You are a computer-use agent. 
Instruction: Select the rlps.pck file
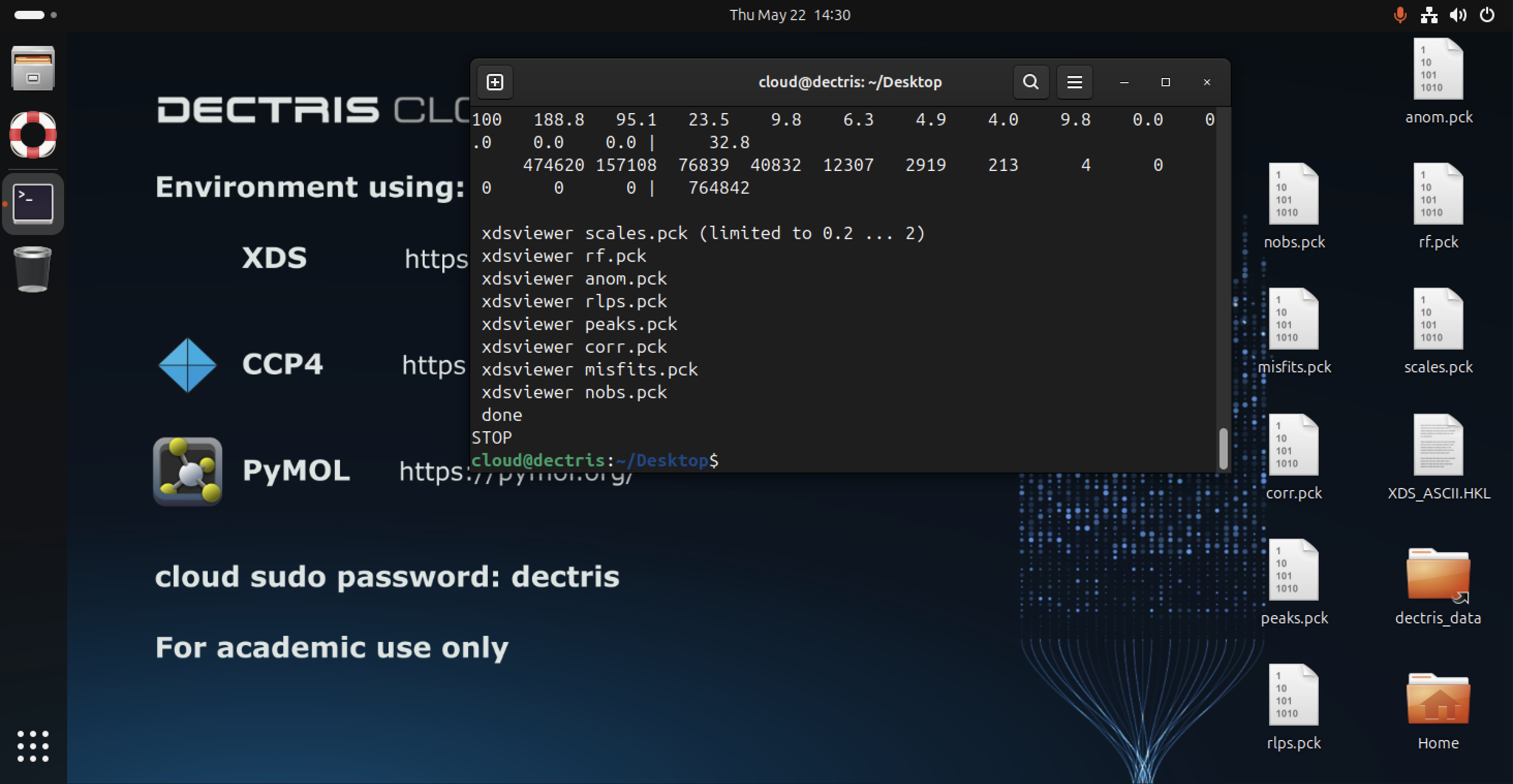click(x=1293, y=695)
